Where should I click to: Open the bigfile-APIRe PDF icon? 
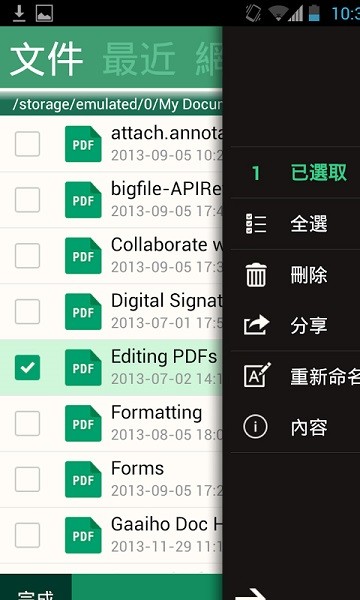(83, 200)
